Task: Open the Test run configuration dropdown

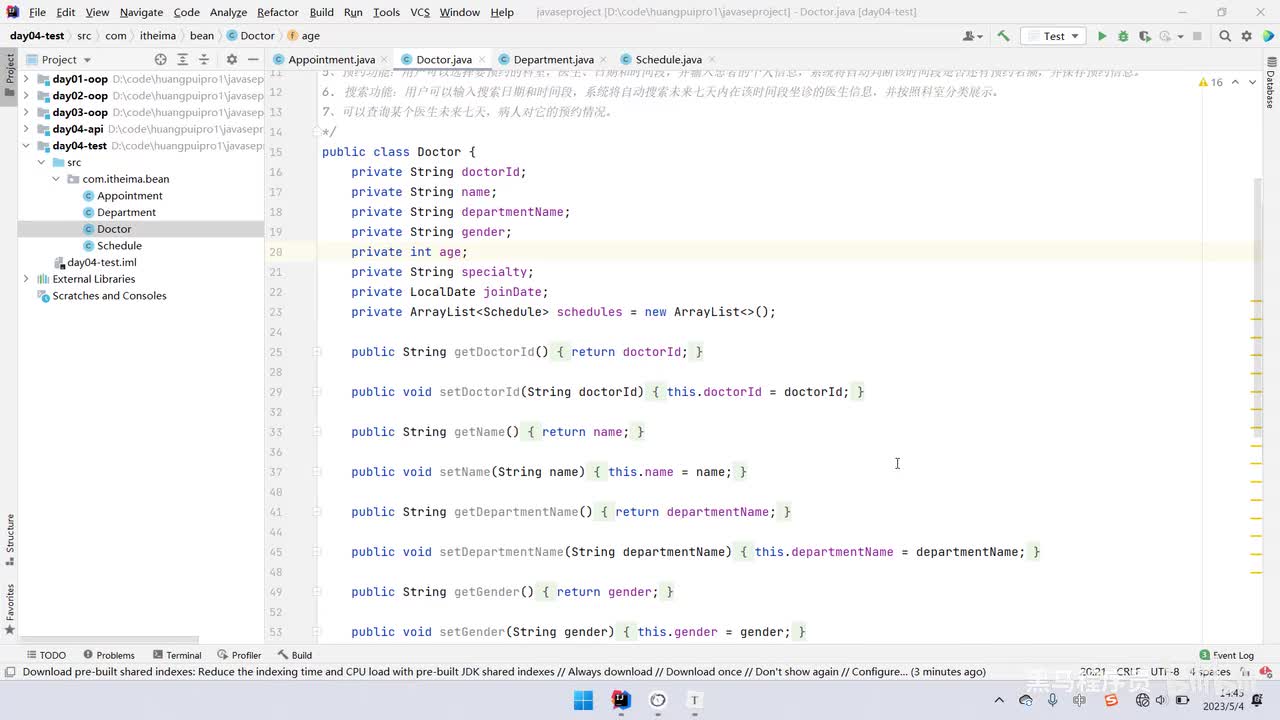Action: point(1054,36)
